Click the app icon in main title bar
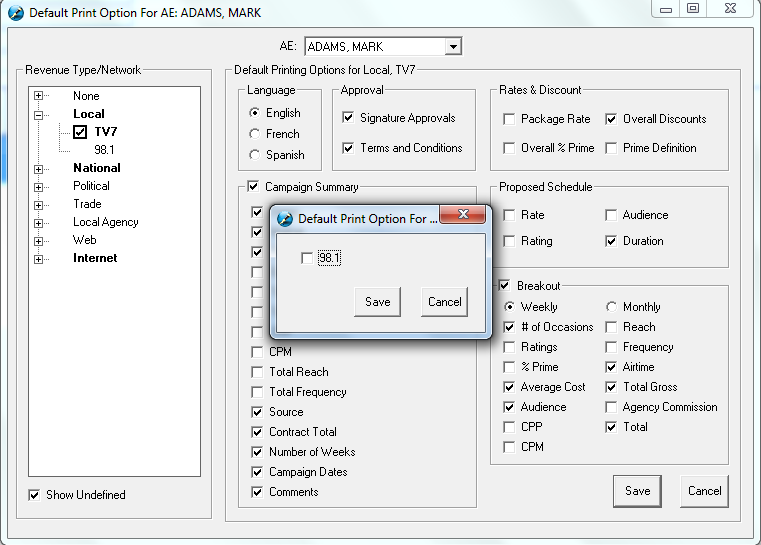Screen dimensions: 761x545 [15, 13]
